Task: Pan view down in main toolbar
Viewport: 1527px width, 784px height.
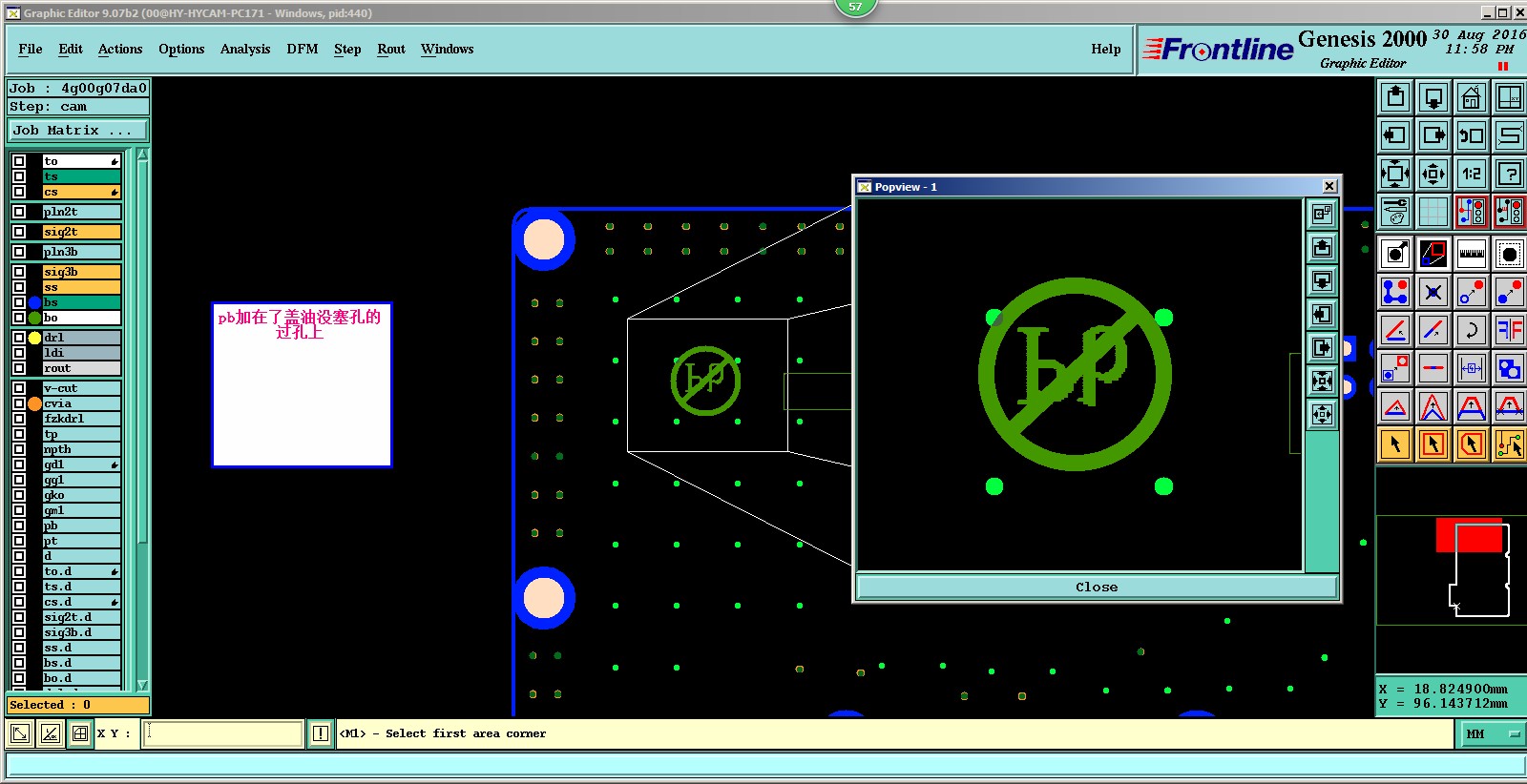Action: pos(1433,97)
